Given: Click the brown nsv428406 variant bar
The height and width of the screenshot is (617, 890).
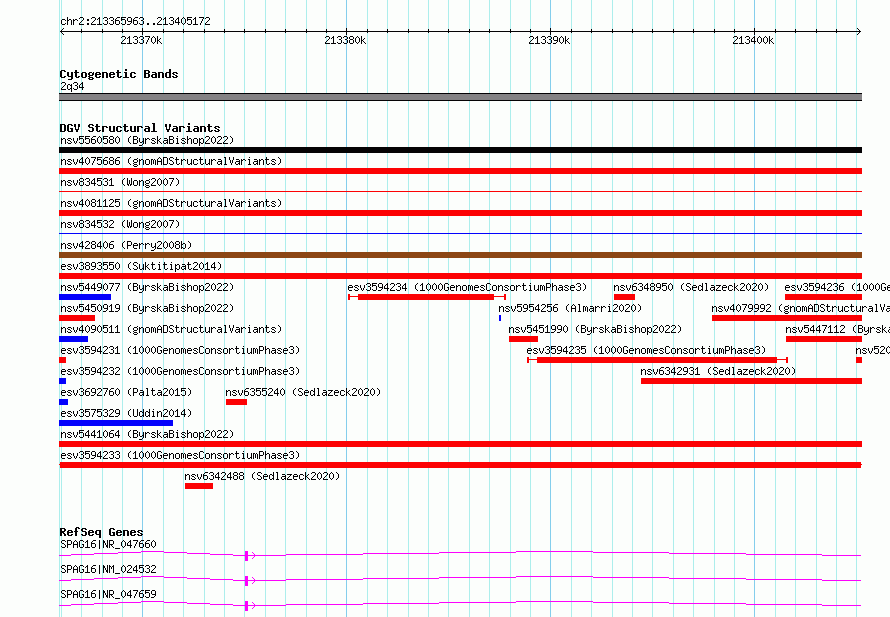Looking at the screenshot, I should tap(460, 255).
